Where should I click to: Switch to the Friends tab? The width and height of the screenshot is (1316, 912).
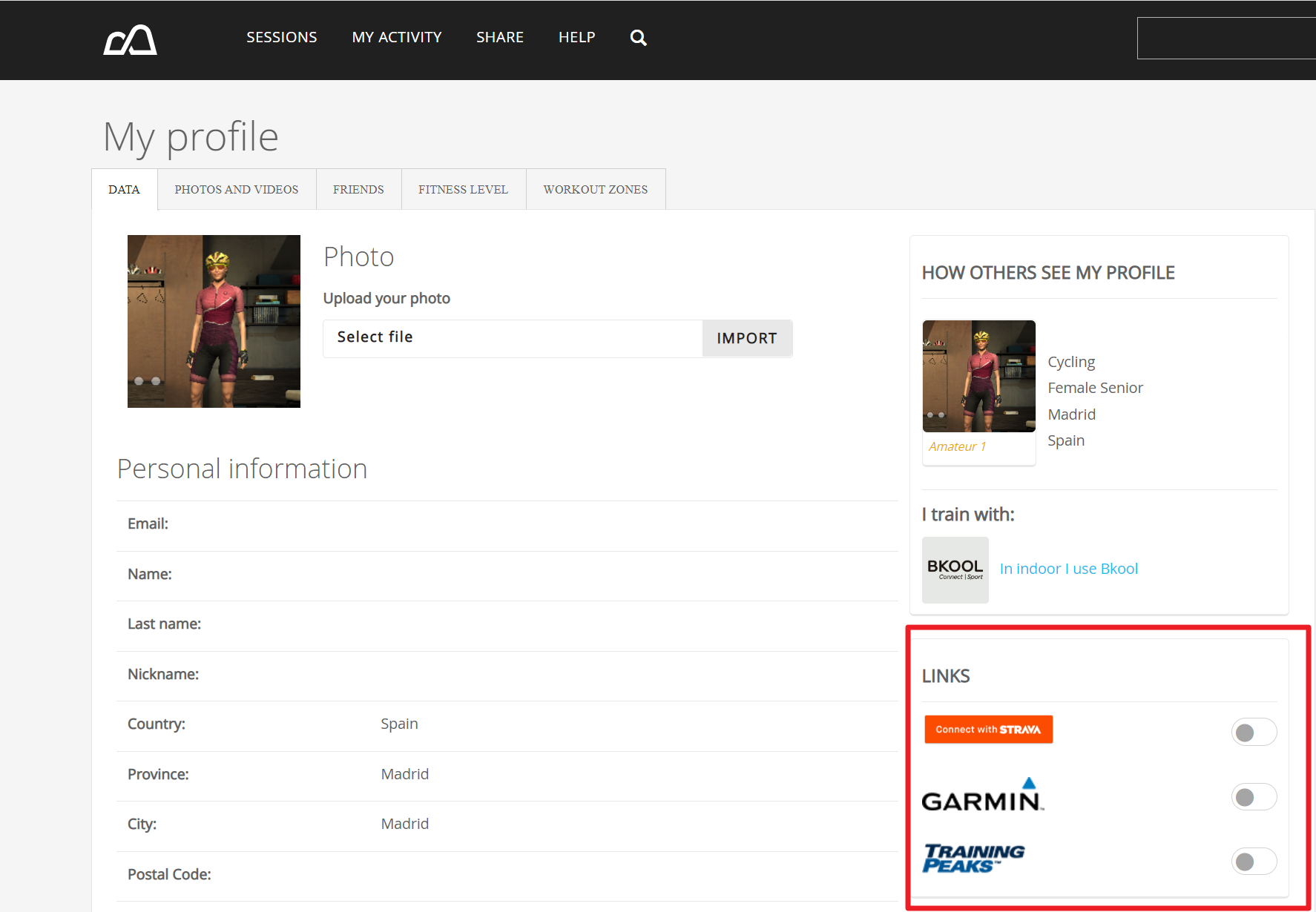(x=358, y=190)
